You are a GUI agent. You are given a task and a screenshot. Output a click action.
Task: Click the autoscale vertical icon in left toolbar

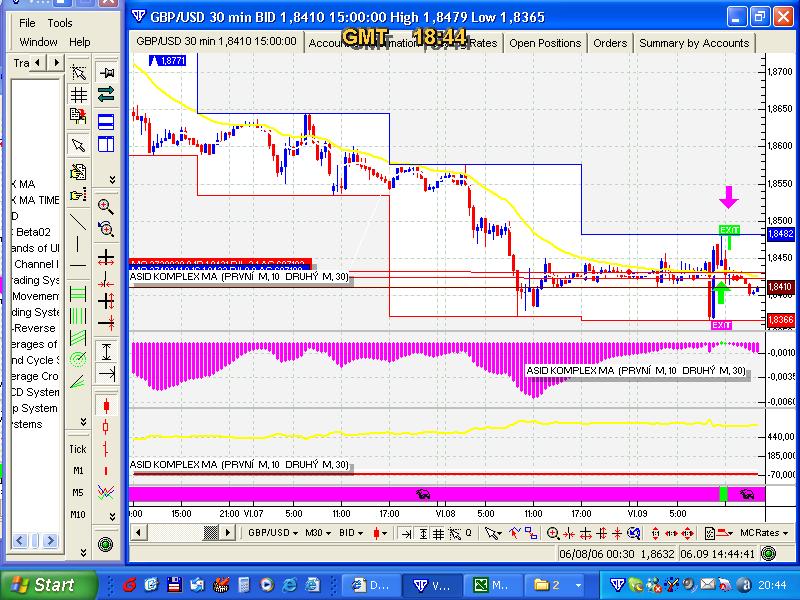(106, 351)
